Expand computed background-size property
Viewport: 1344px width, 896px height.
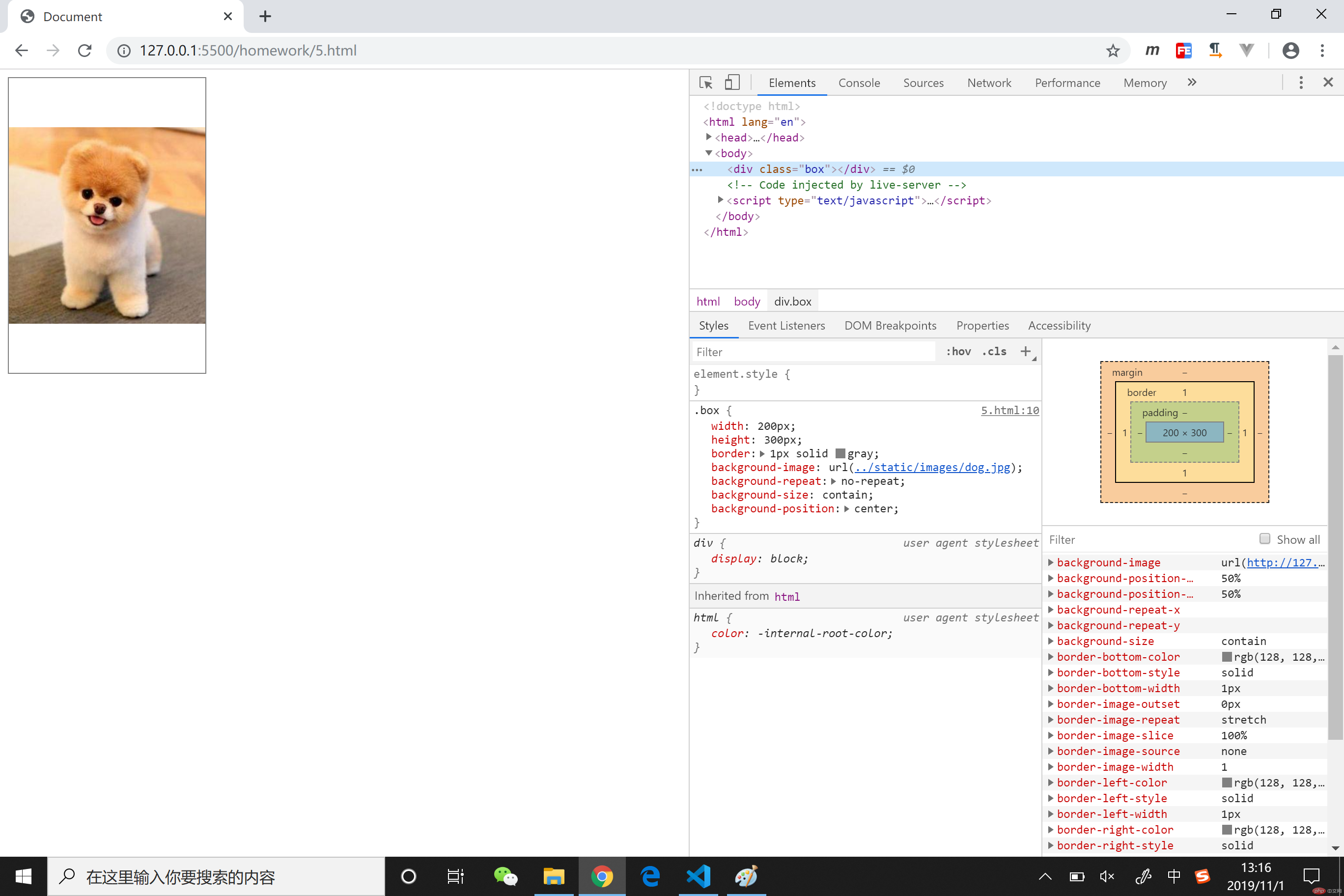coord(1050,641)
